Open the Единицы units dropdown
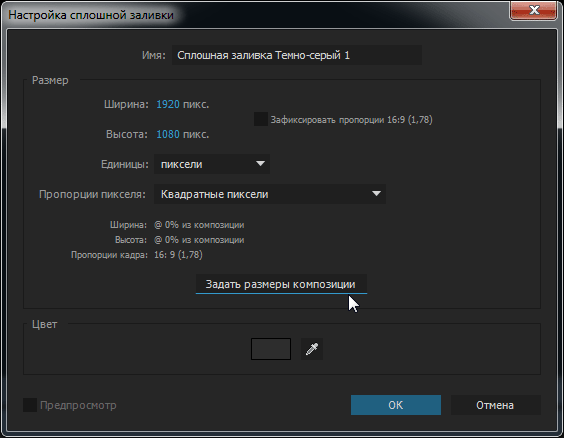564x438 pixels. click(212, 164)
